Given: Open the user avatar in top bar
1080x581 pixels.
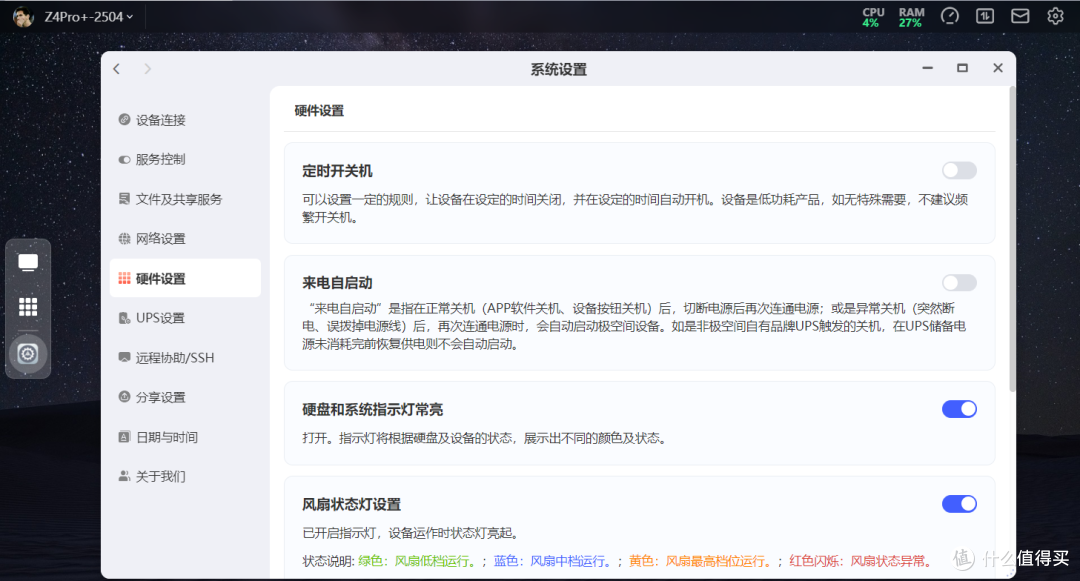Looking at the screenshot, I should click(x=23, y=17).
